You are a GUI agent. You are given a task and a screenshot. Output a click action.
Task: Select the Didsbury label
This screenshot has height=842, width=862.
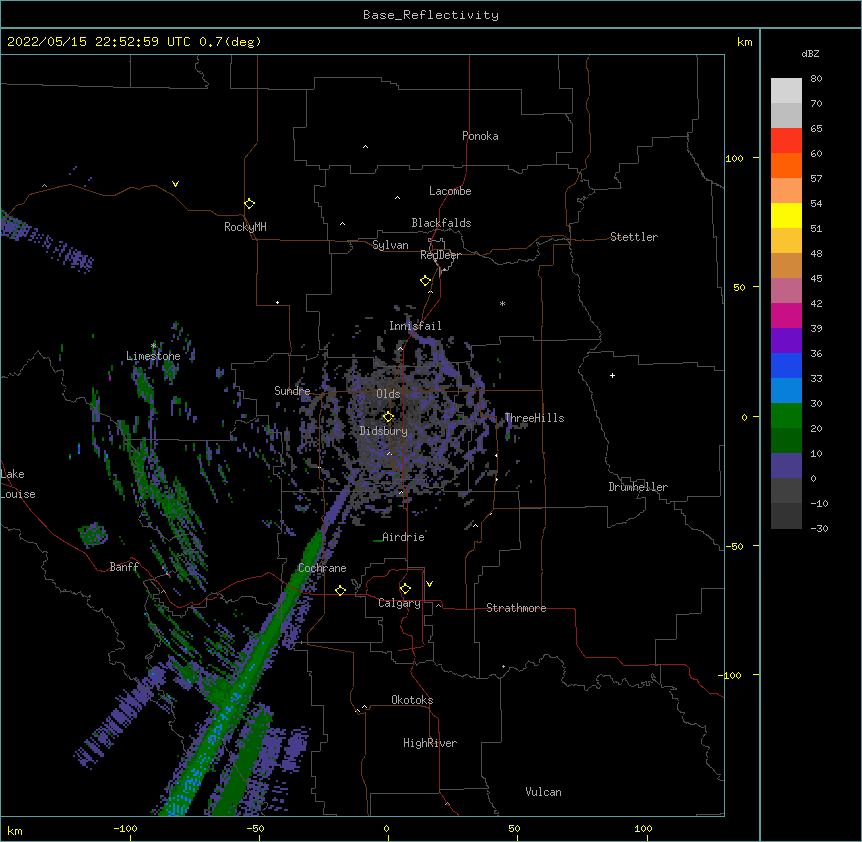(x=384, y=431)
